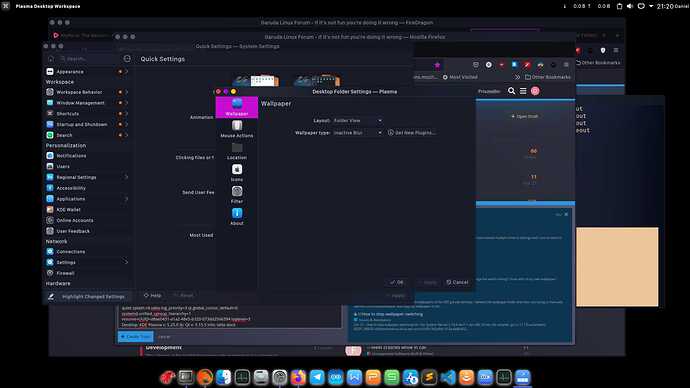Focus the System Settings search field
690x388 pixels.
(x=88, y=59)
